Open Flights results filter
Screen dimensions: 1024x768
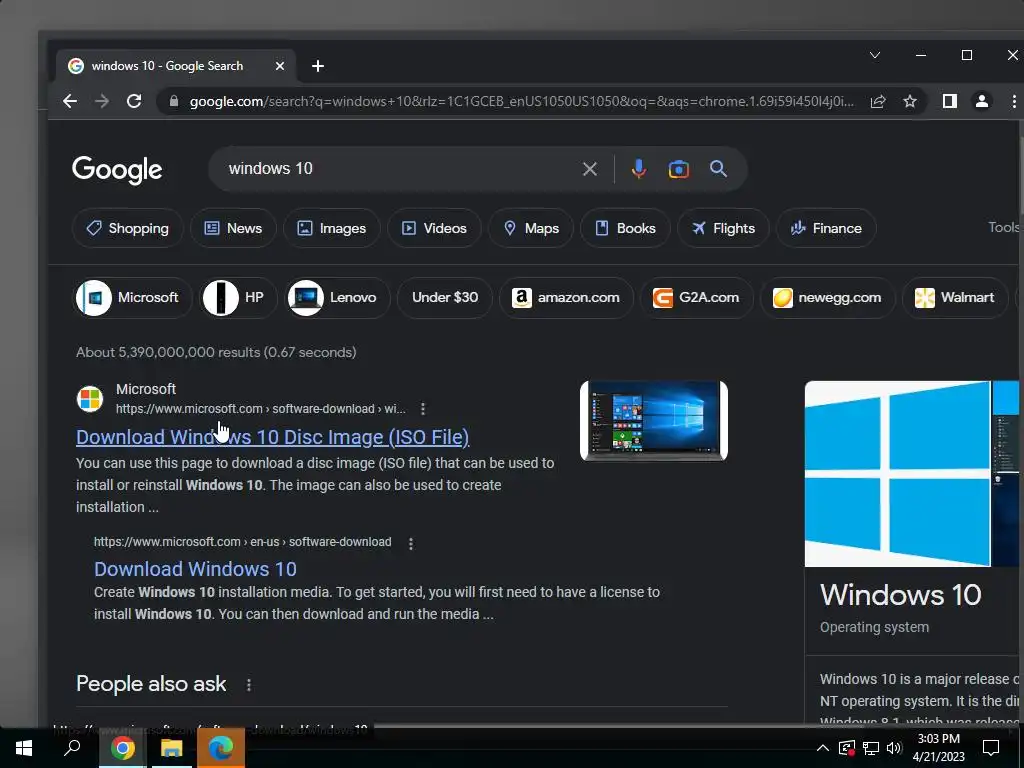coord(723,228)
